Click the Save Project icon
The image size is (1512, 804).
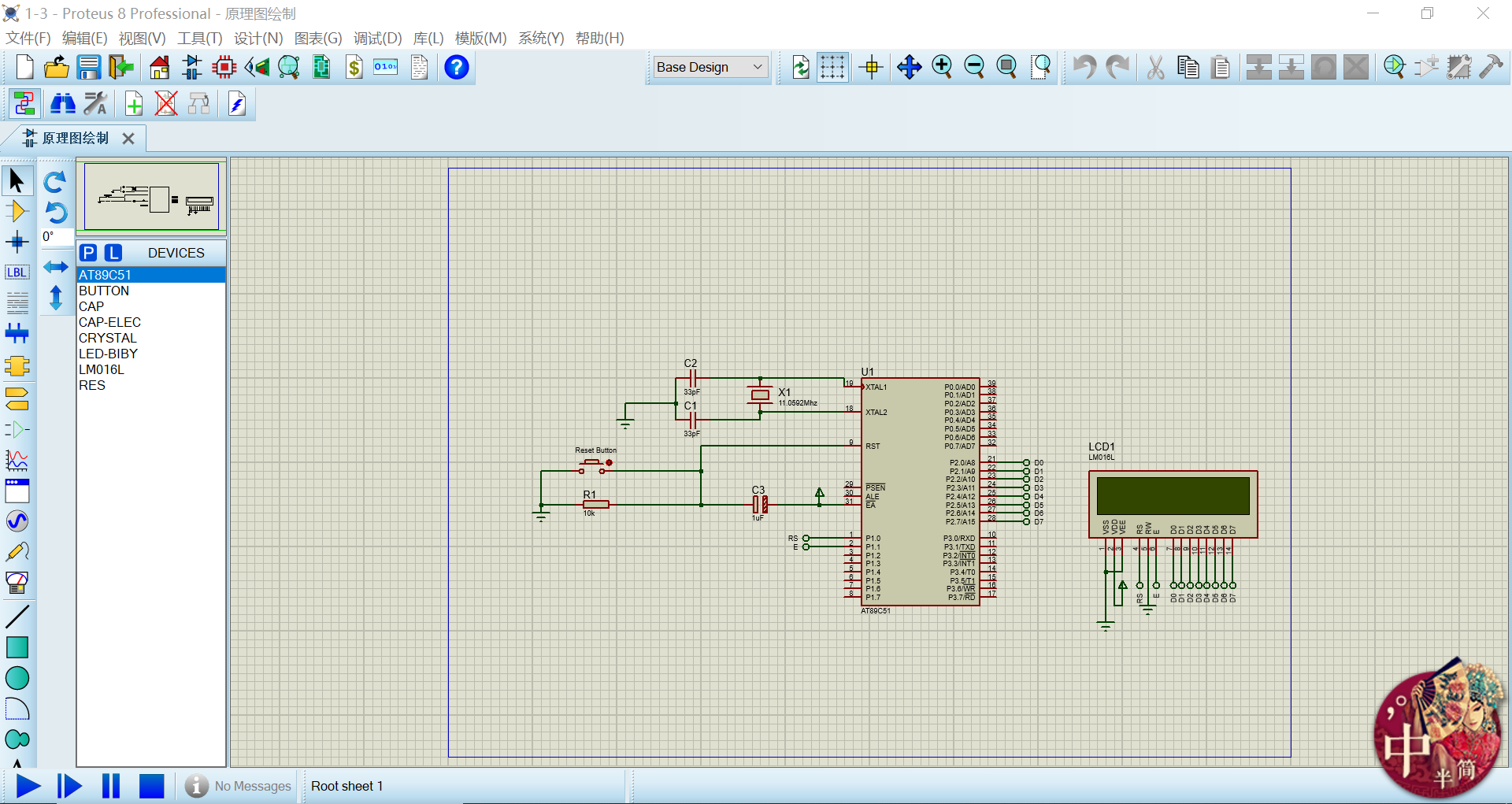[x=89, y=68]
